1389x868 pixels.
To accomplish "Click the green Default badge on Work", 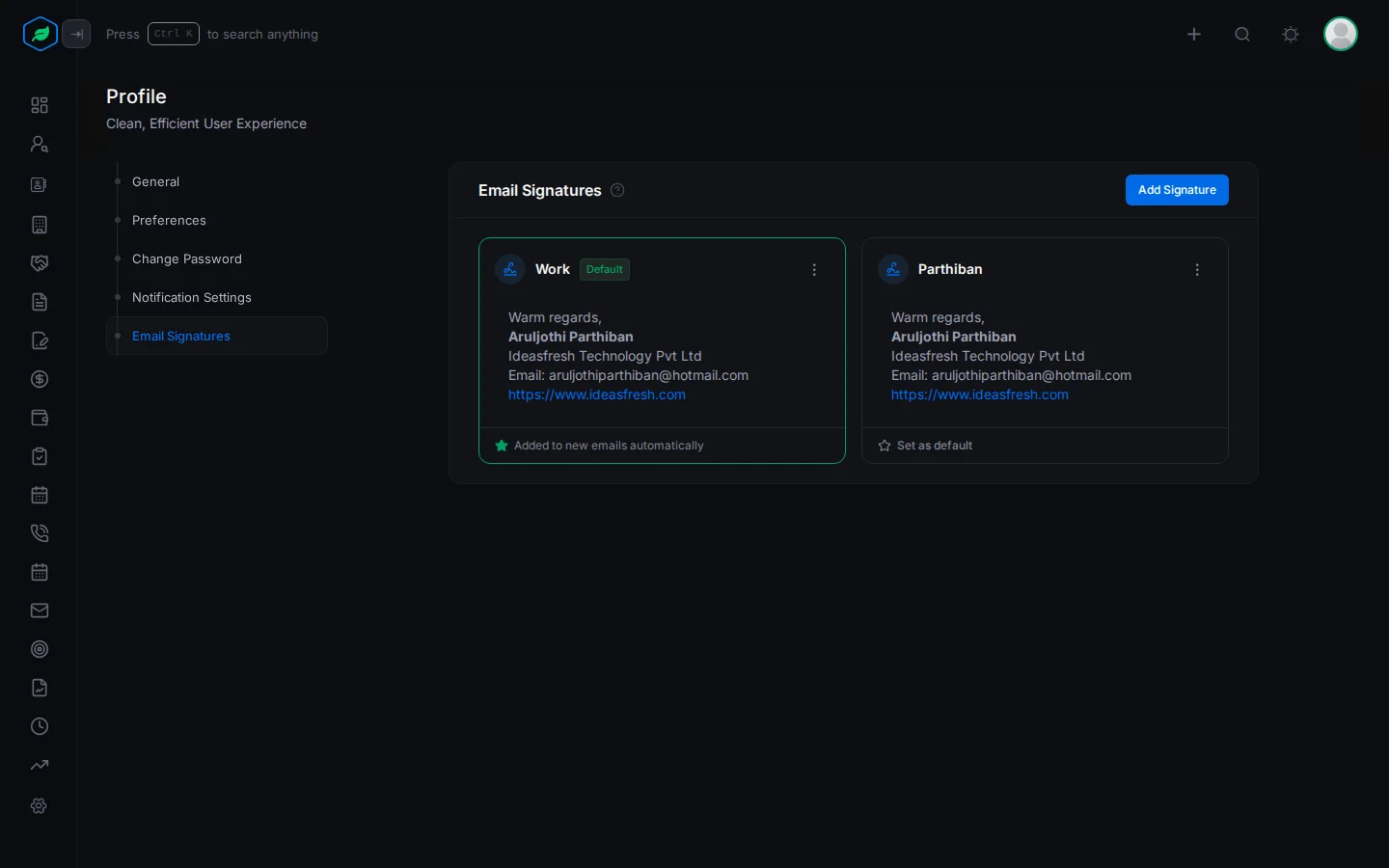I will pos(605,269).
